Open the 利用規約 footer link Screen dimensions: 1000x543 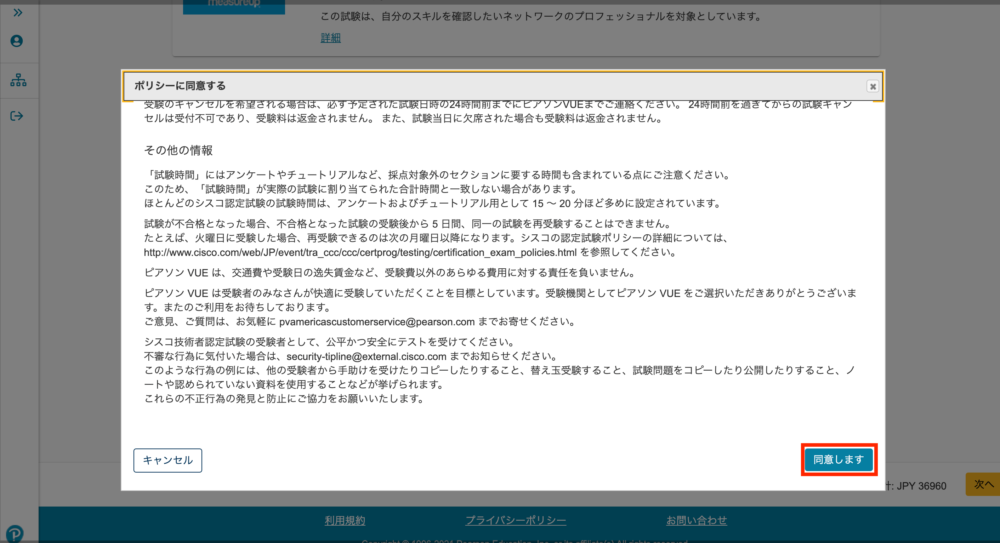coord(344,521)
